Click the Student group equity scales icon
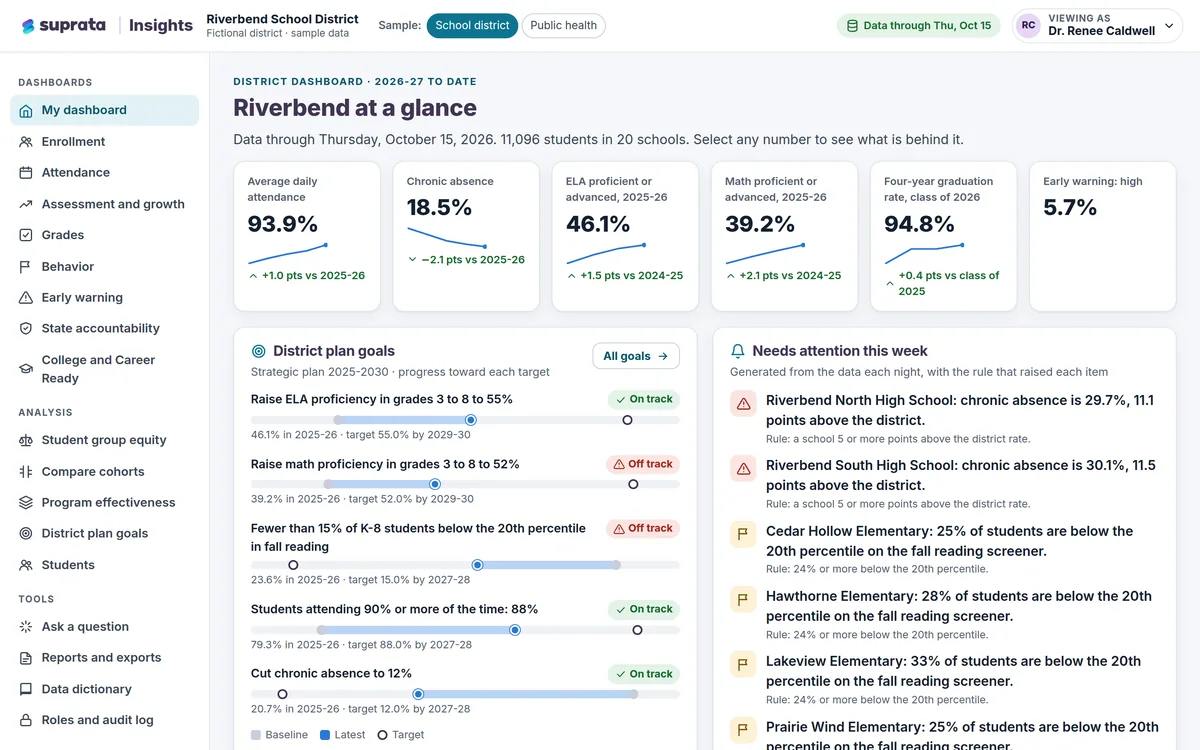This screenshot has width=1200, height=750. coord(26,440)
